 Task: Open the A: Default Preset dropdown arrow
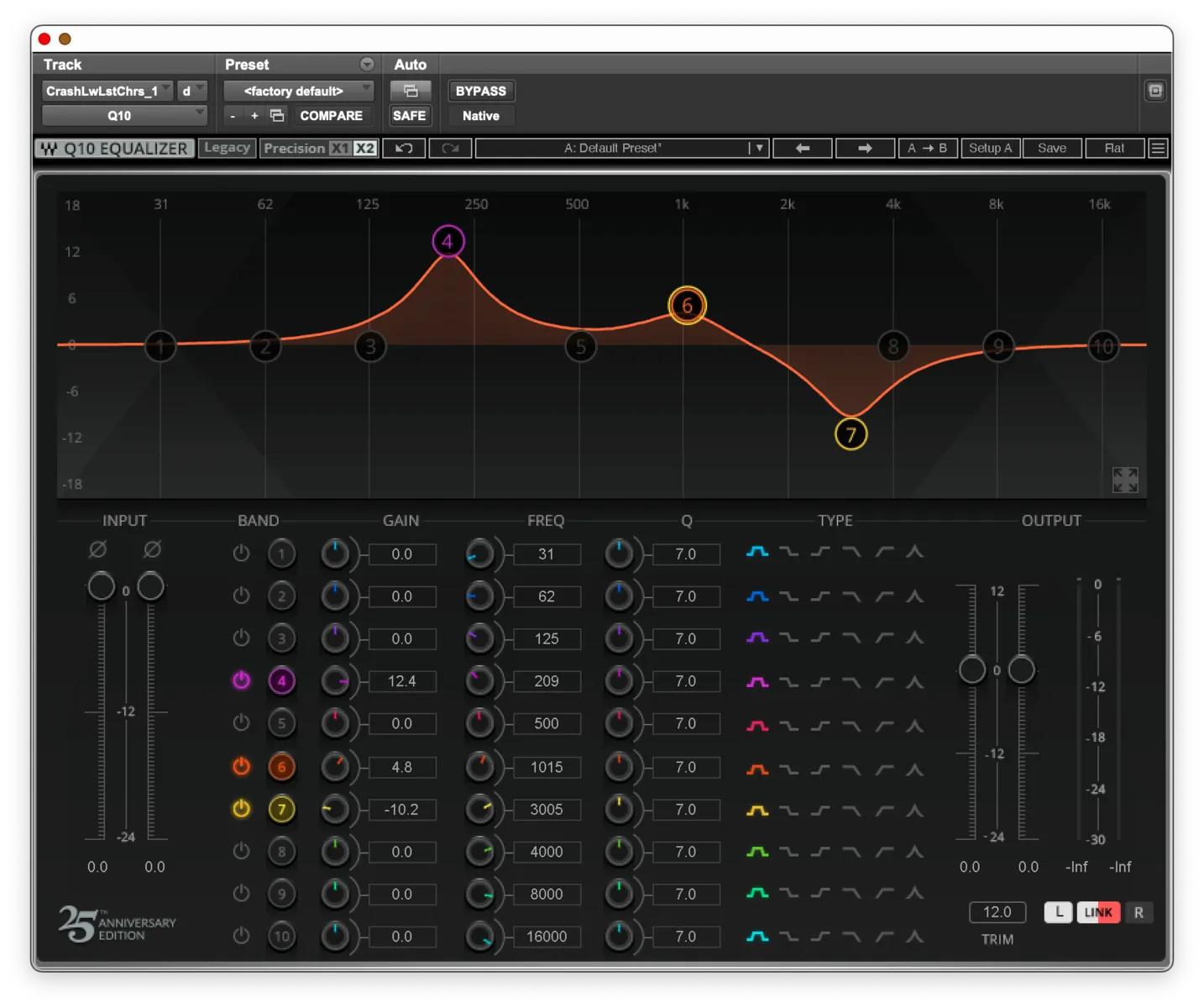click(758, 148)
